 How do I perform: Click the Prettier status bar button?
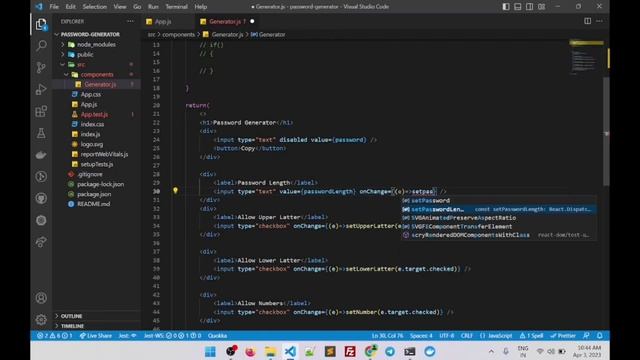[563, 336]
